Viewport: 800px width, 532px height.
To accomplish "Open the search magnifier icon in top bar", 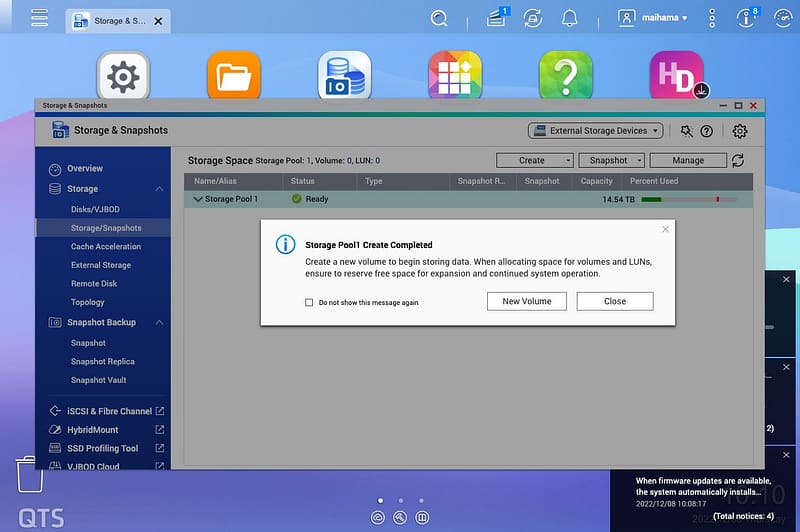I will (x=438, y=18).
